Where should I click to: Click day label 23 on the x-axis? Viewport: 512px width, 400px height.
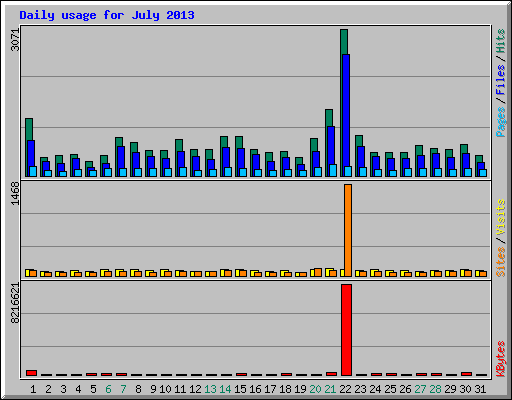click(360, 389)
